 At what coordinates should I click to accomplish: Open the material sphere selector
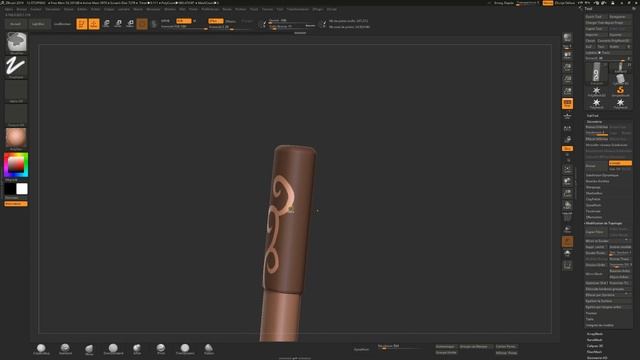tap(16, 138)
